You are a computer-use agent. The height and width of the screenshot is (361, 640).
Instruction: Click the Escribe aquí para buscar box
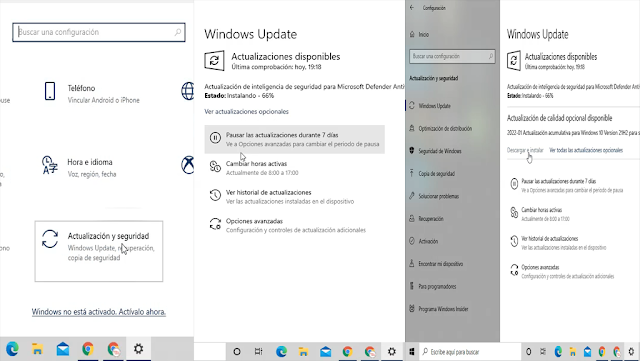470,352
